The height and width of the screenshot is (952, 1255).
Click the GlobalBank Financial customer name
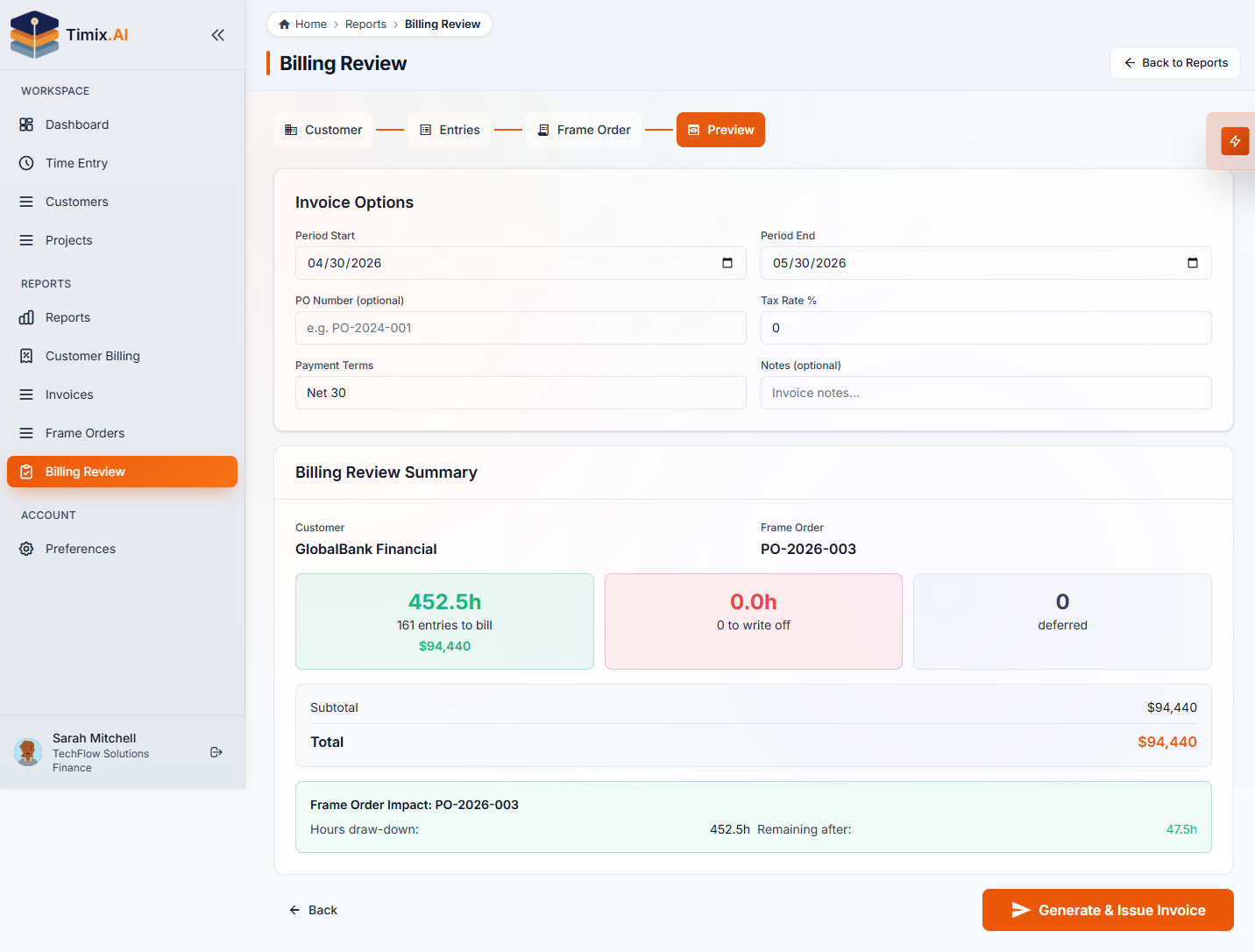coord(366,550)
